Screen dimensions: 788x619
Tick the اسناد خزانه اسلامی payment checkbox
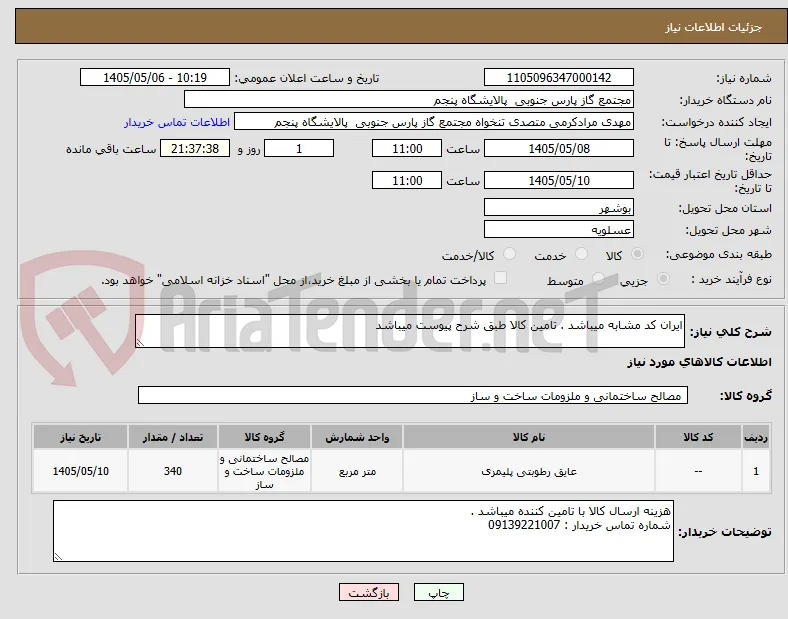(x=500, y=278)
